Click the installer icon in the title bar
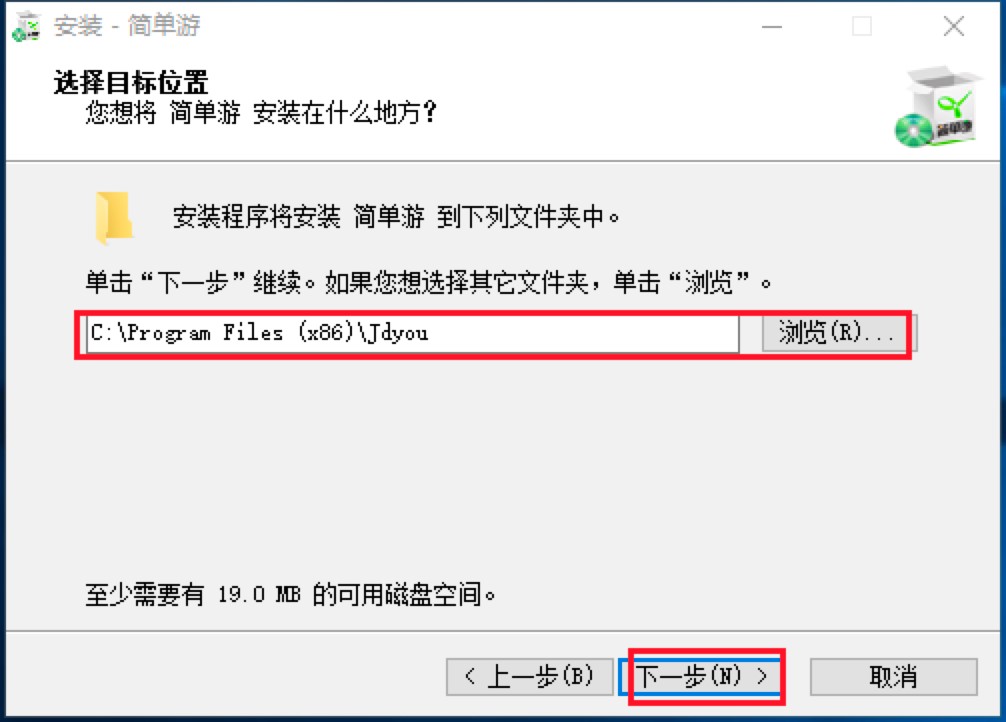 pos(27,26)
